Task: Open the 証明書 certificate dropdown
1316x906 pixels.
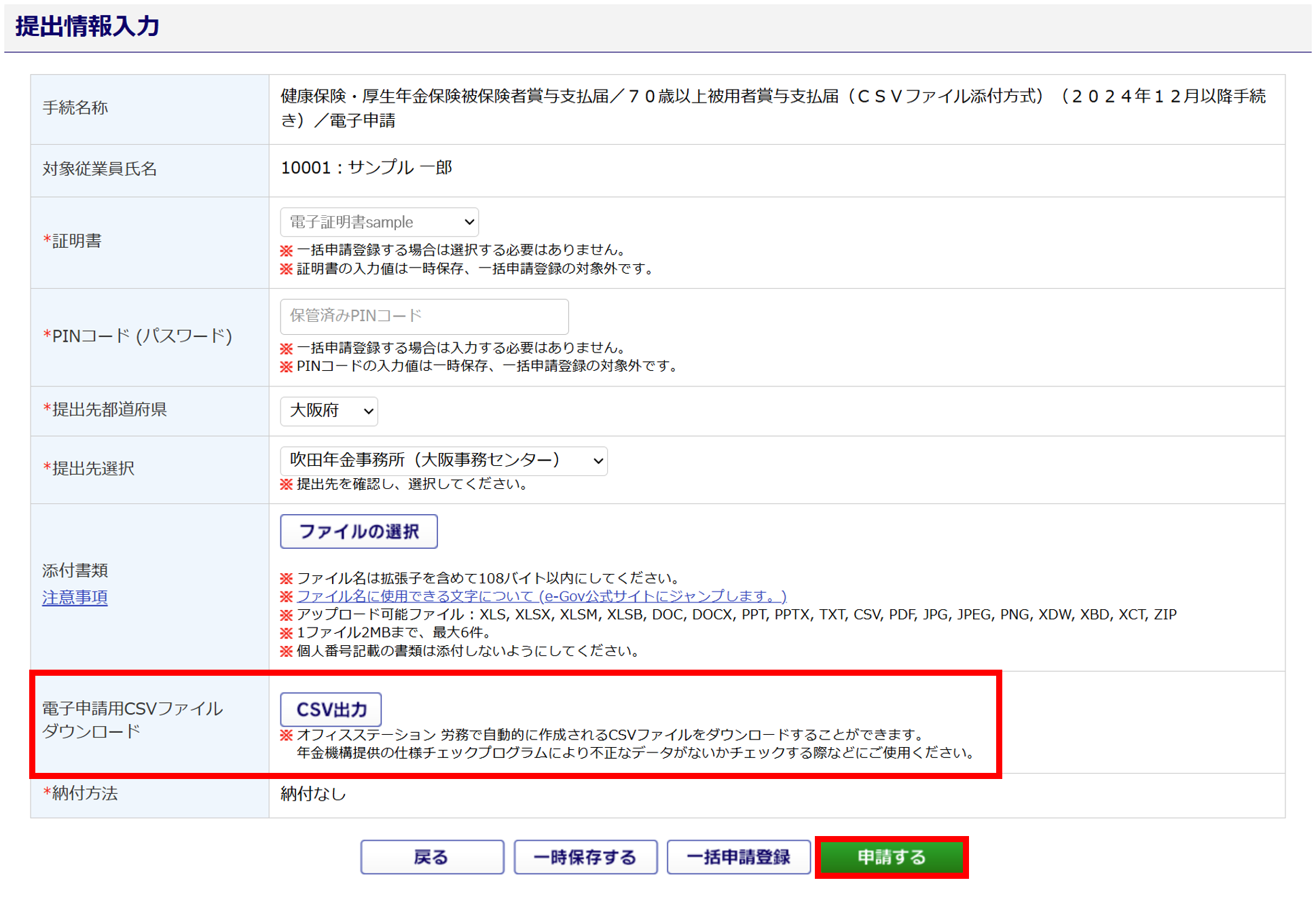Action: (x=379, y=222)
